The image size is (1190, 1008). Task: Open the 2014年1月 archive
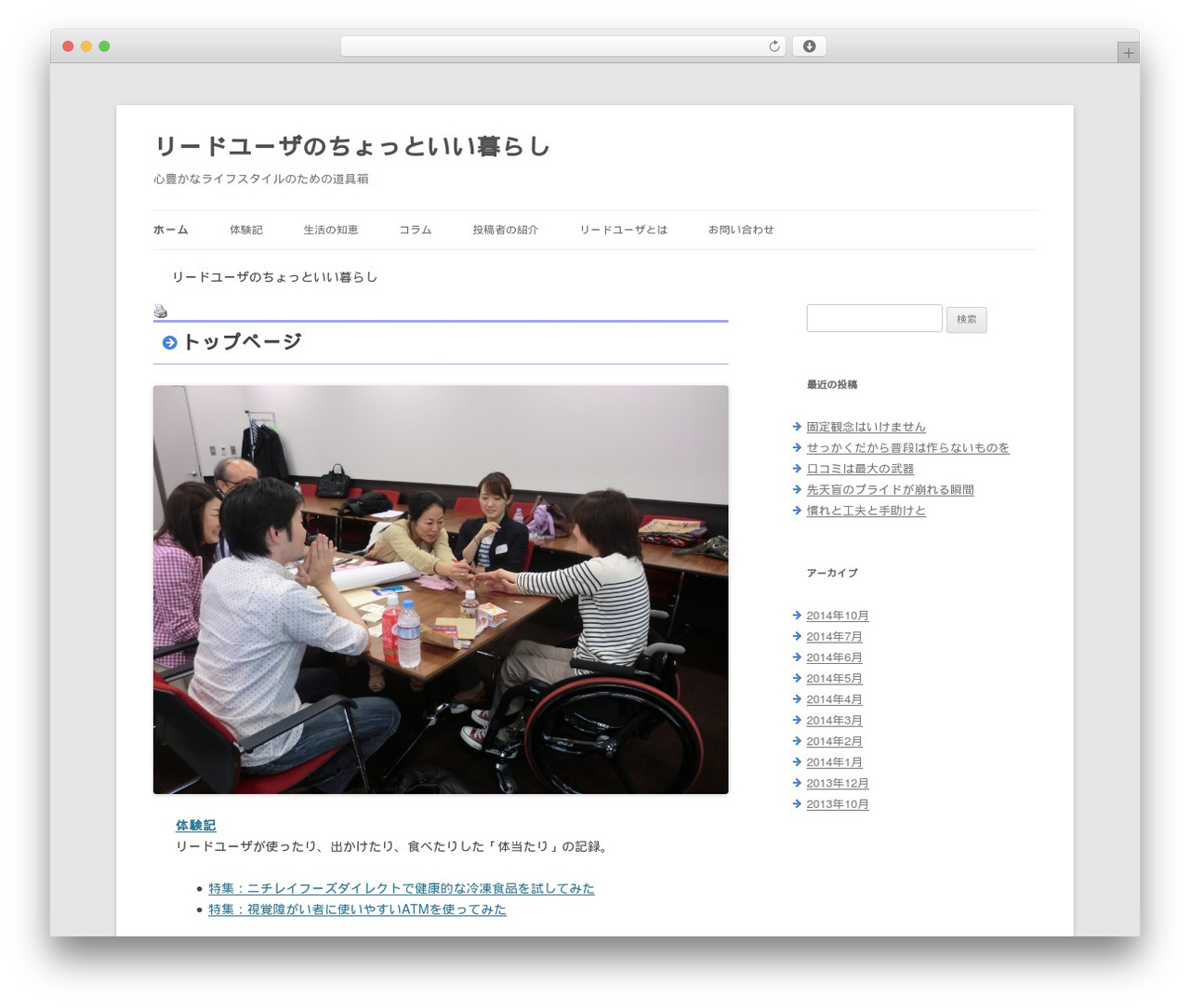coord(834,763)
